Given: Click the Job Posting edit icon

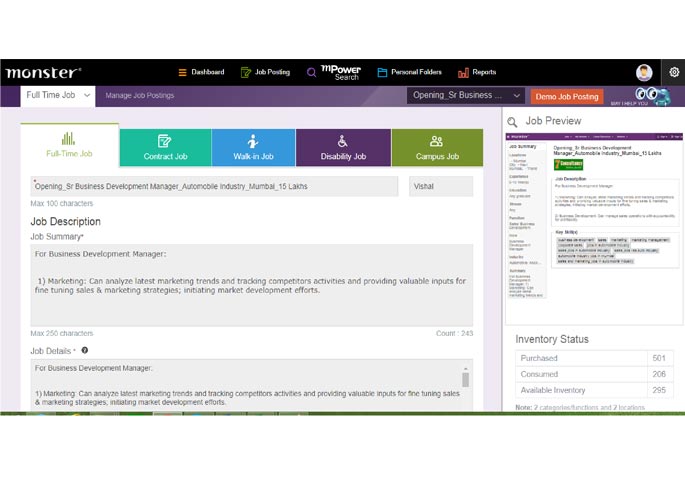Looking at the screenshot, I should pos(246,72).
